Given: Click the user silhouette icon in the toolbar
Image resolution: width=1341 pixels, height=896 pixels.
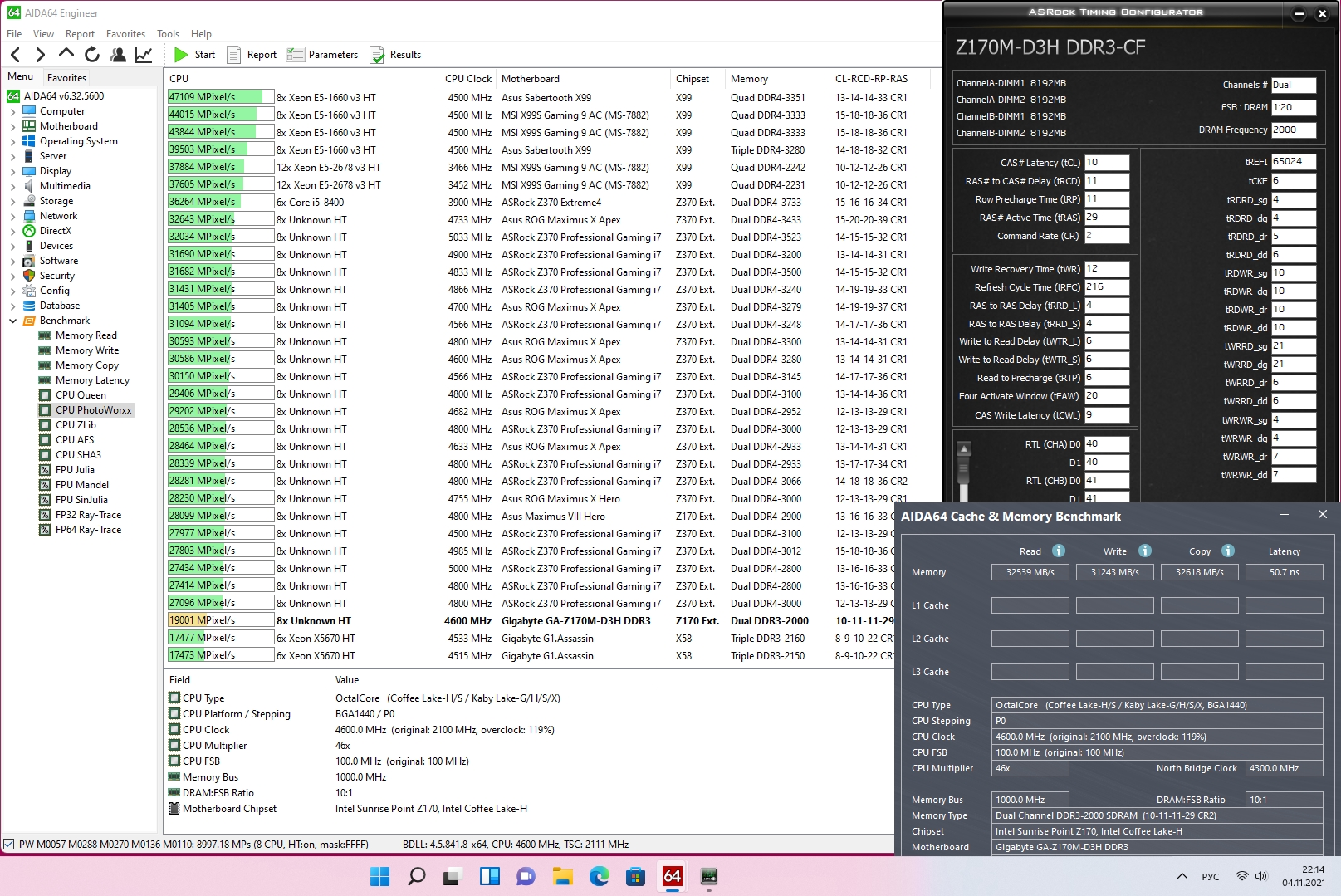Looking at the screenshot, I should pos(118,55).
